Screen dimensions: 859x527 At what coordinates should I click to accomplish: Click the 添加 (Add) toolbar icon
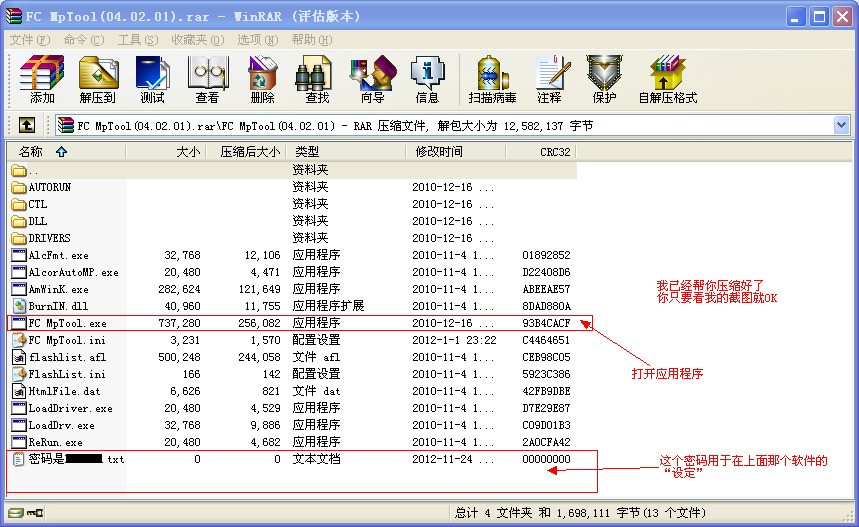pyautogui.click(x=42, y=79)
